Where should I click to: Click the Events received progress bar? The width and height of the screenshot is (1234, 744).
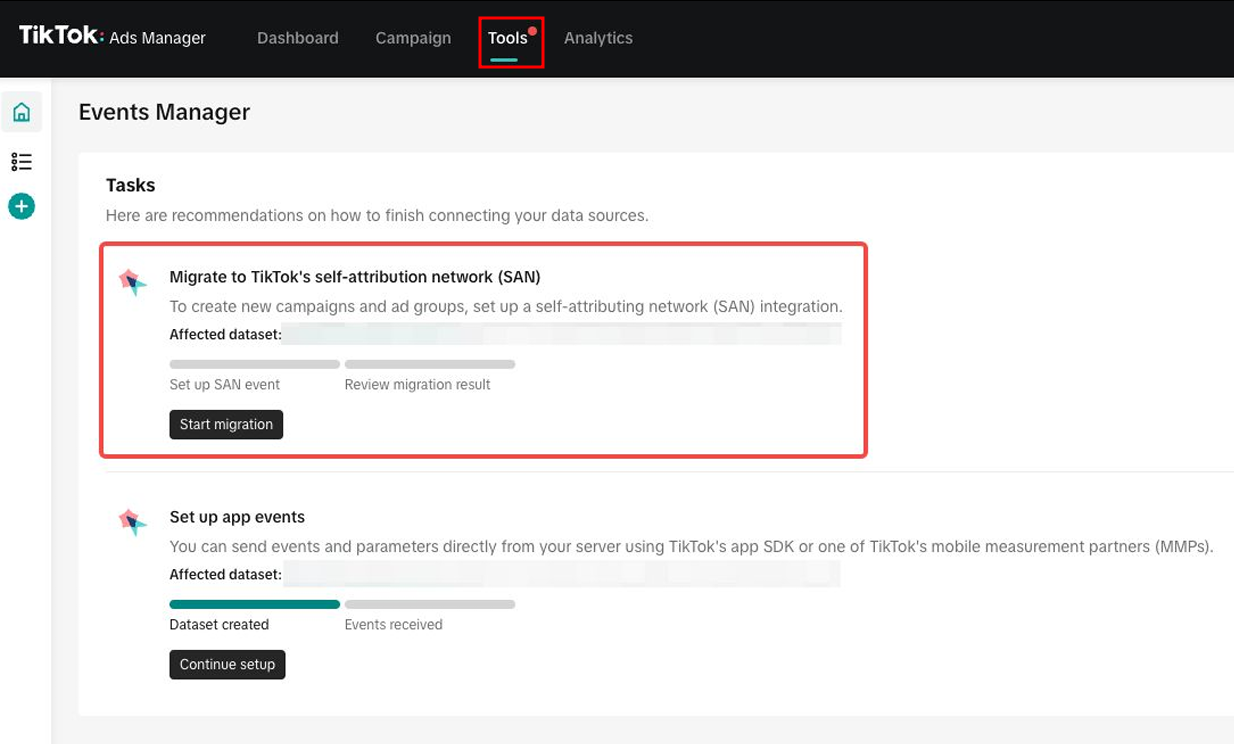pos(430,604)
